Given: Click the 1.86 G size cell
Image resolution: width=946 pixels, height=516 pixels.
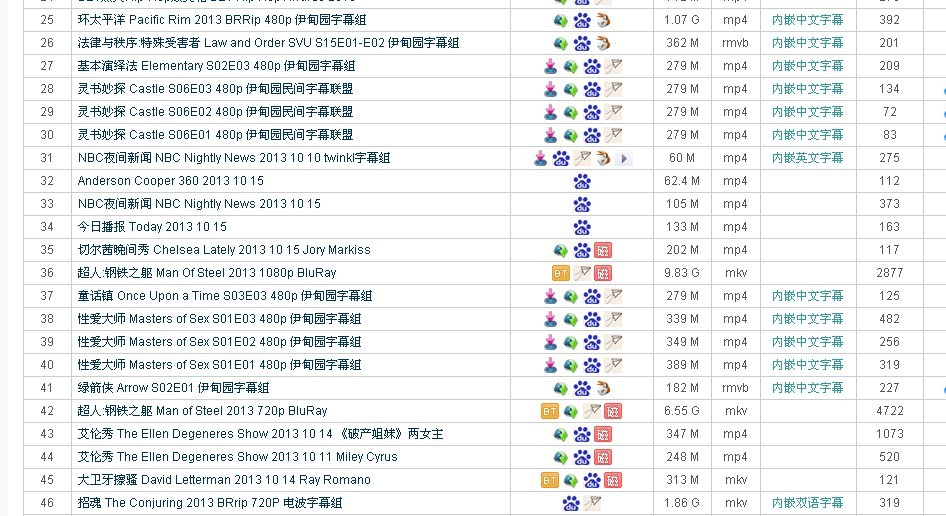Looking at the screenshot, I should [x=682, y=503].
